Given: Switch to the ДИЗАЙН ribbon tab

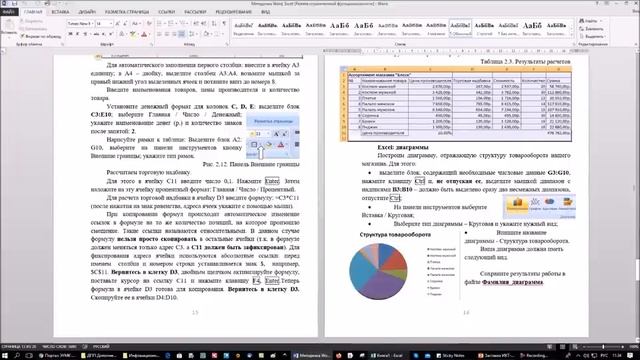Looking at the screenshot, I should click(87, 12).
